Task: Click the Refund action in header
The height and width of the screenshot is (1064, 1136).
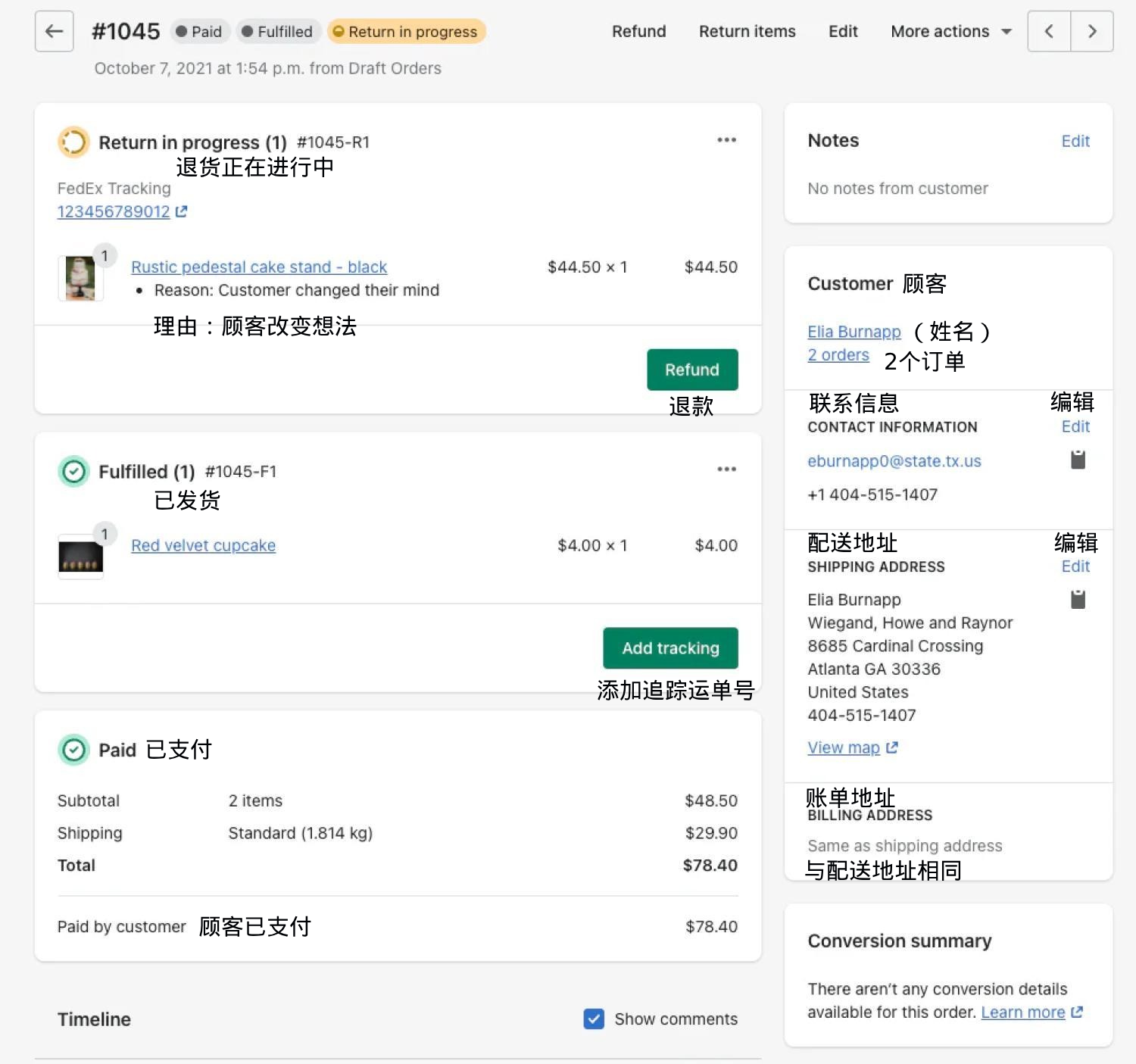Action: pyautogui.click(x=638, y=31)
